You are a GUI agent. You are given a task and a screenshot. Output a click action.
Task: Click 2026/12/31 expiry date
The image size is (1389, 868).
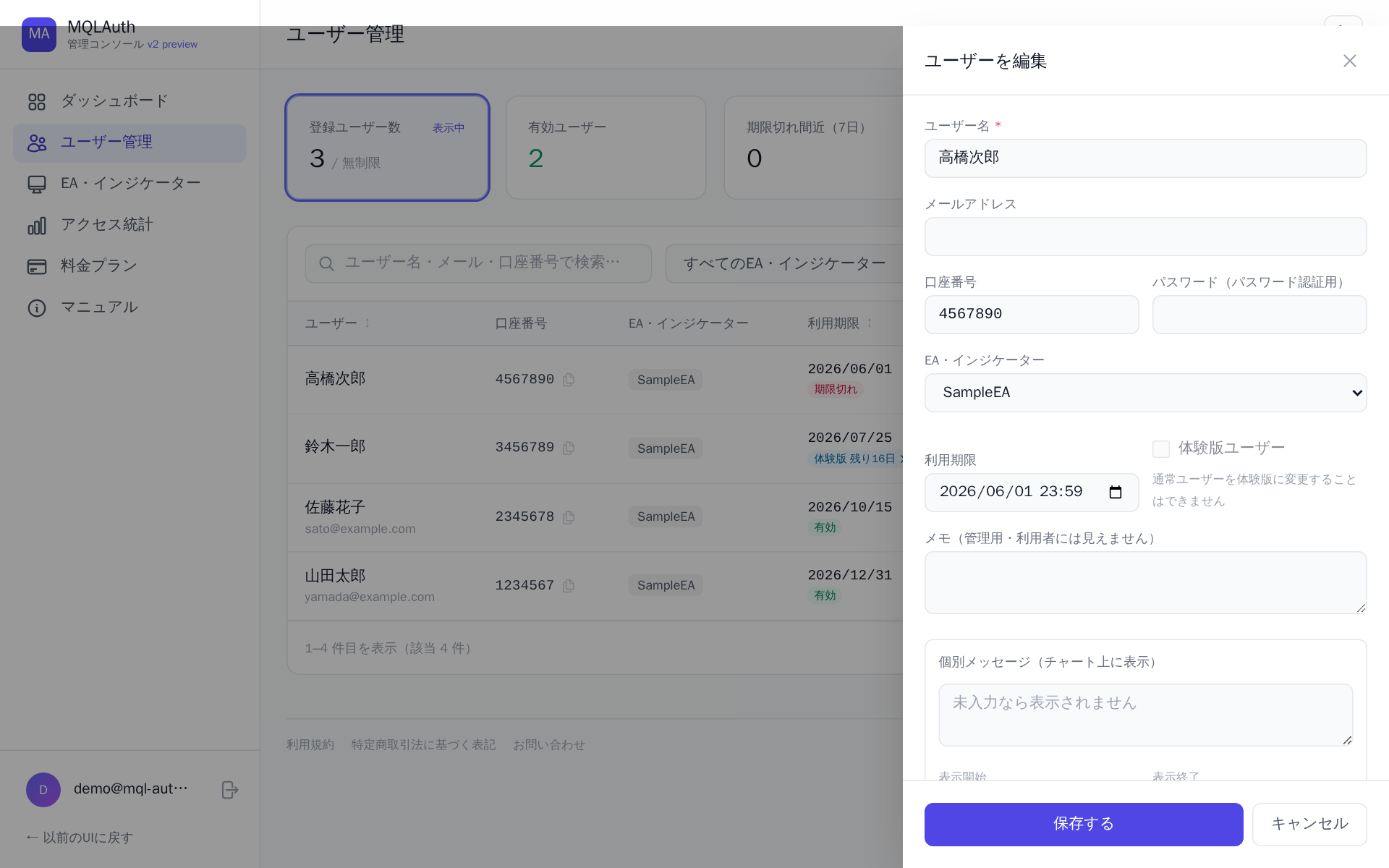pyautogui.click(x=850, y=575)
